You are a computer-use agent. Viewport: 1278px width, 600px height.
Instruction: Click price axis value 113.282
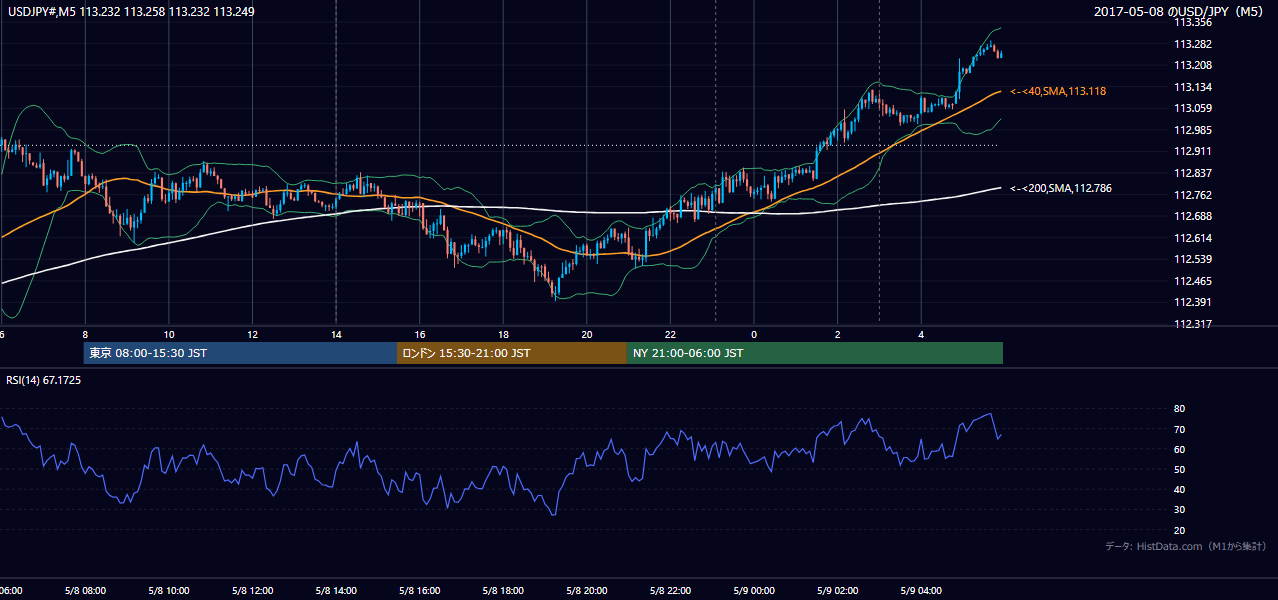(x=1194, y=44)
